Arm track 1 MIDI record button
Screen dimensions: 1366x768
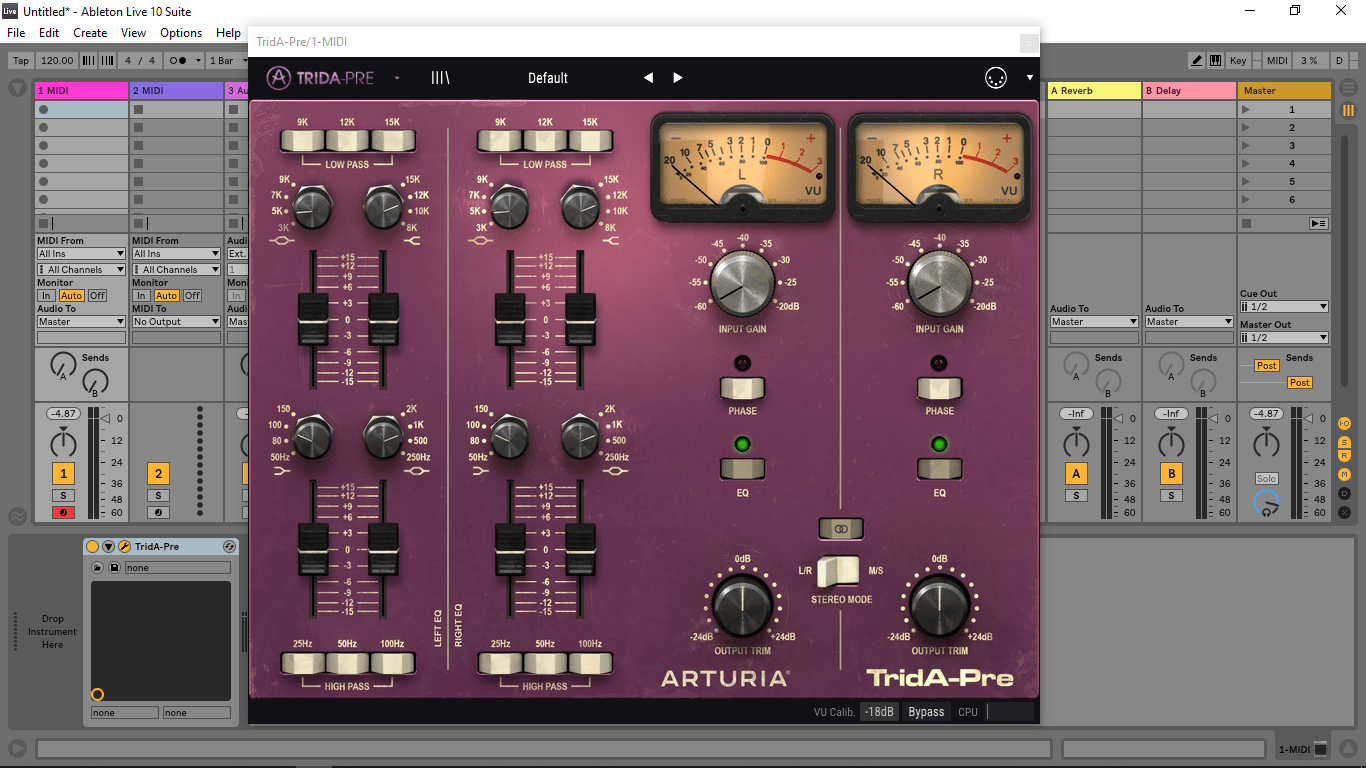(x=63, y=513)
